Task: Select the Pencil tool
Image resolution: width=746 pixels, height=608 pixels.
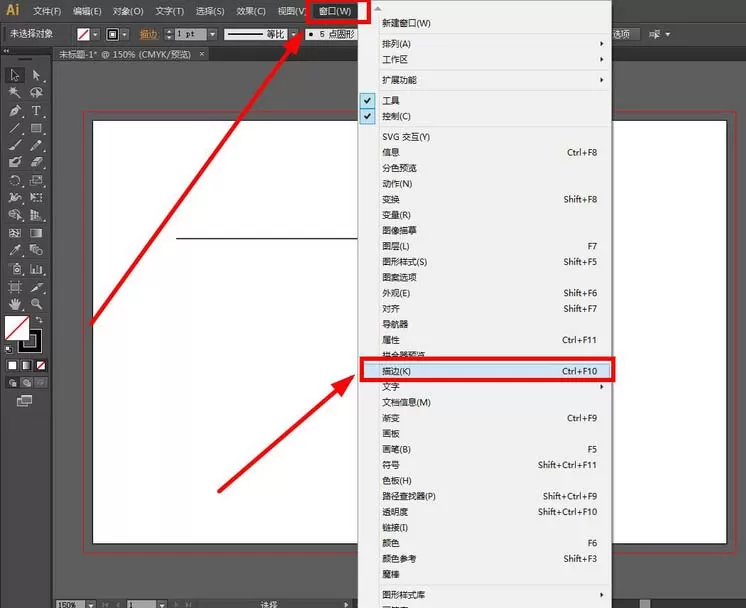Action: click(x=36, y=145)
